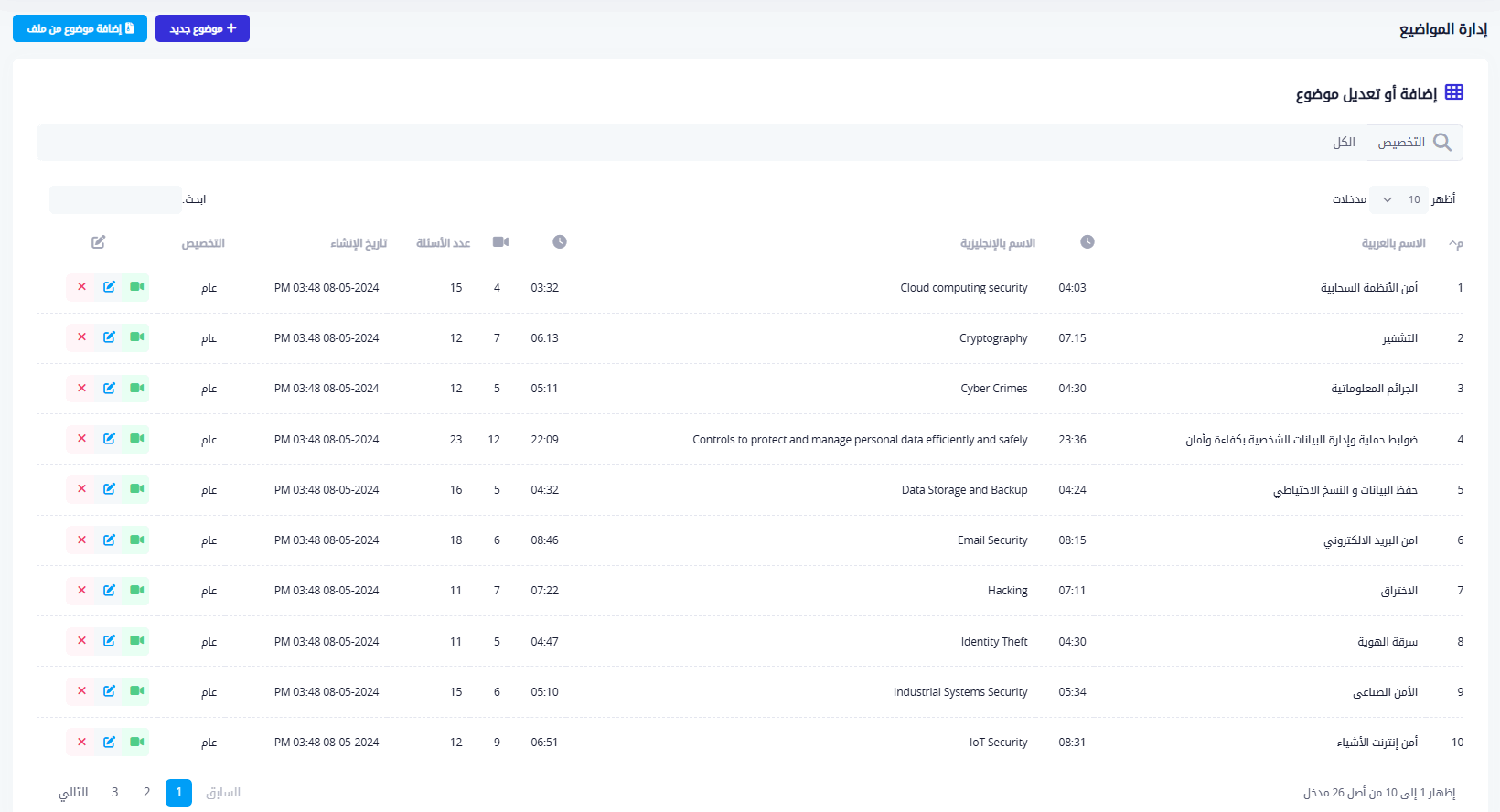
Task: Open video for Industrial Systems Security row
Action: coord(136,691)
